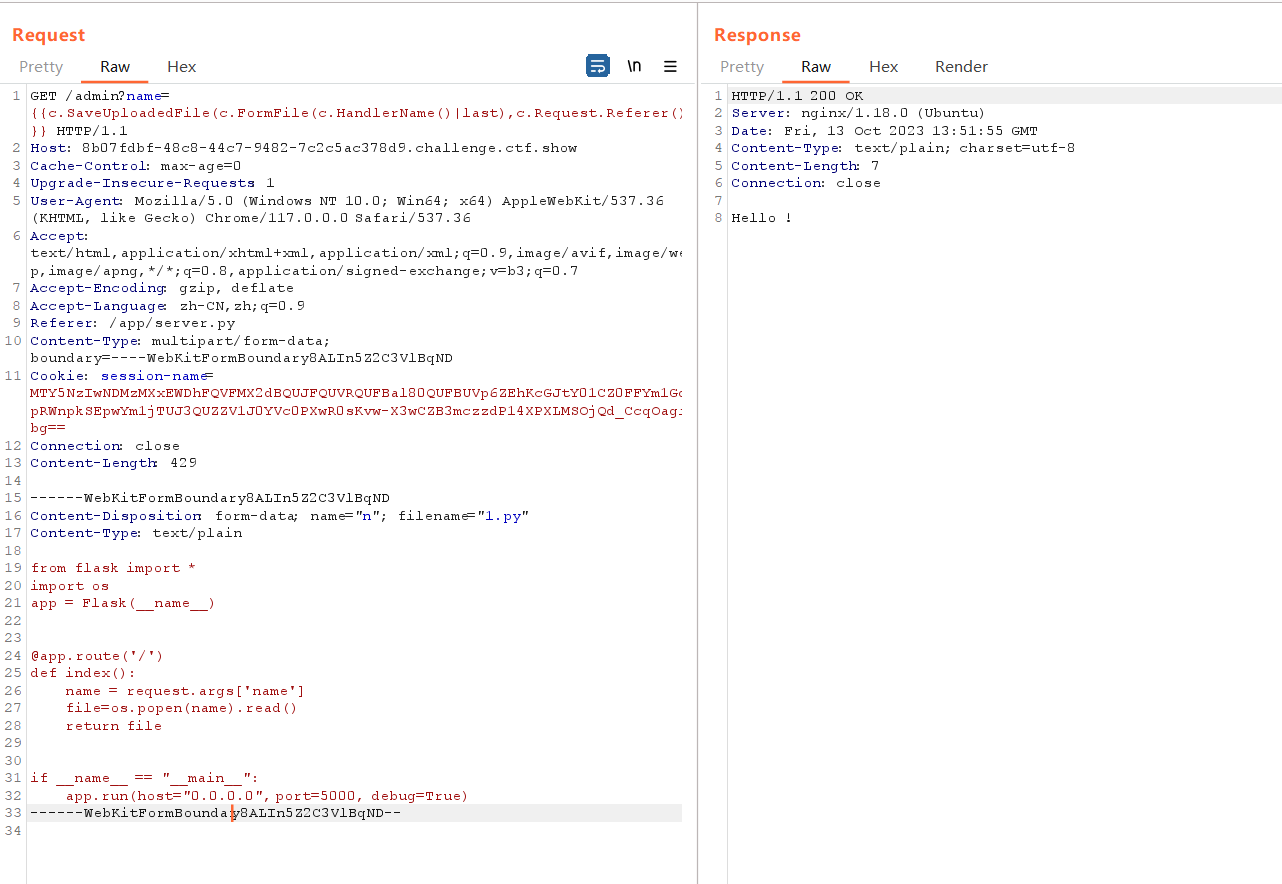Click the Content-Disposition form-data line
The height and width of the screenshot is (884, 1282).
[x=279, y=516]
